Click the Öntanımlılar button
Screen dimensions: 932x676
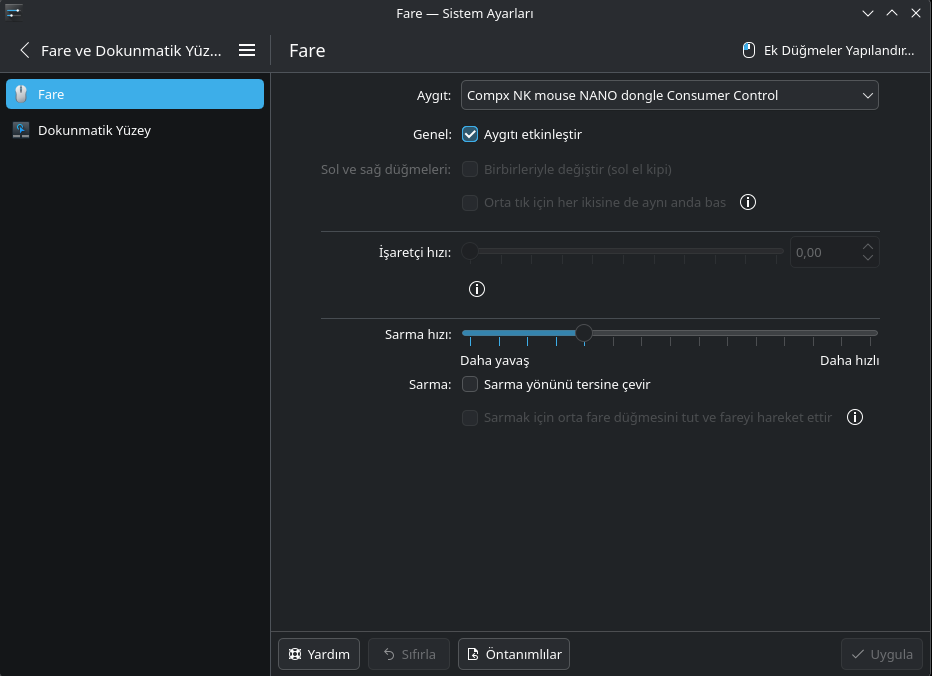point(514,654)
